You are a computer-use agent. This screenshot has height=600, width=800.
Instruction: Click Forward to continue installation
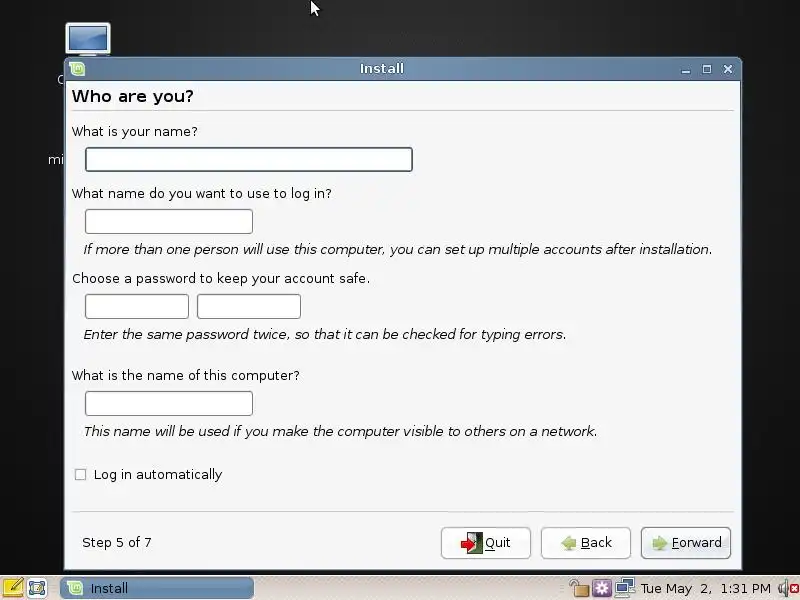pyautogui.click(x=686, y=543)
